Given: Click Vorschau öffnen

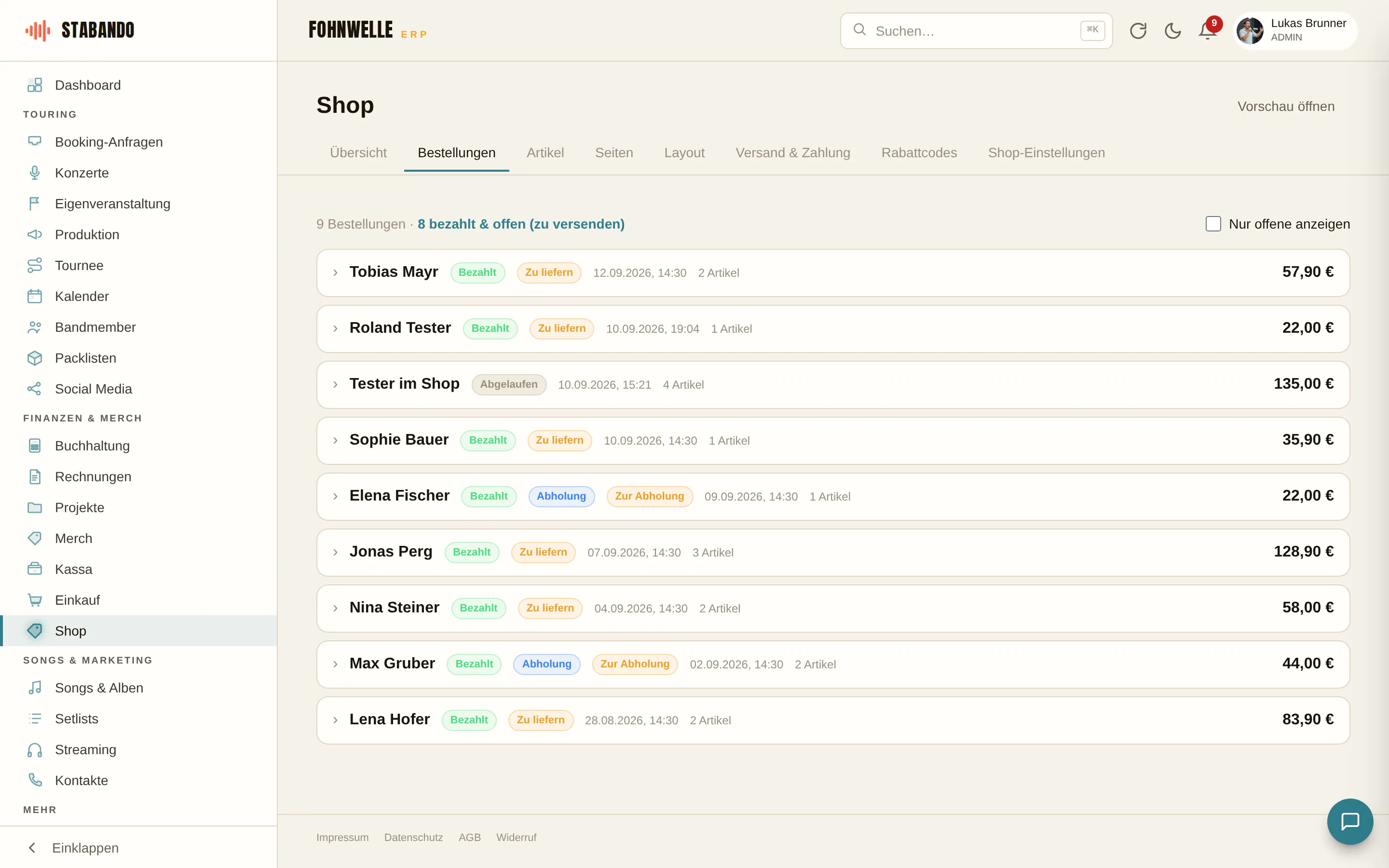Looking at the screenshot, I should 1286,106.
